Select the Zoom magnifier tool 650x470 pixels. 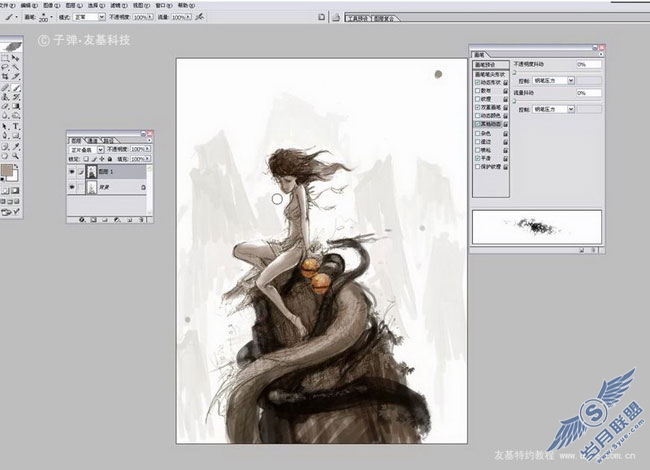16,156
